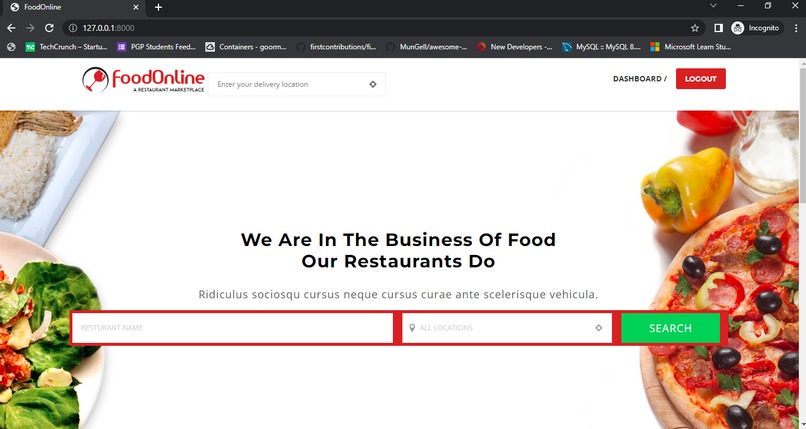Click the red LOGOUT button
Image resolution: width=806 pixels, height=429 pixels.
point(701,79)
